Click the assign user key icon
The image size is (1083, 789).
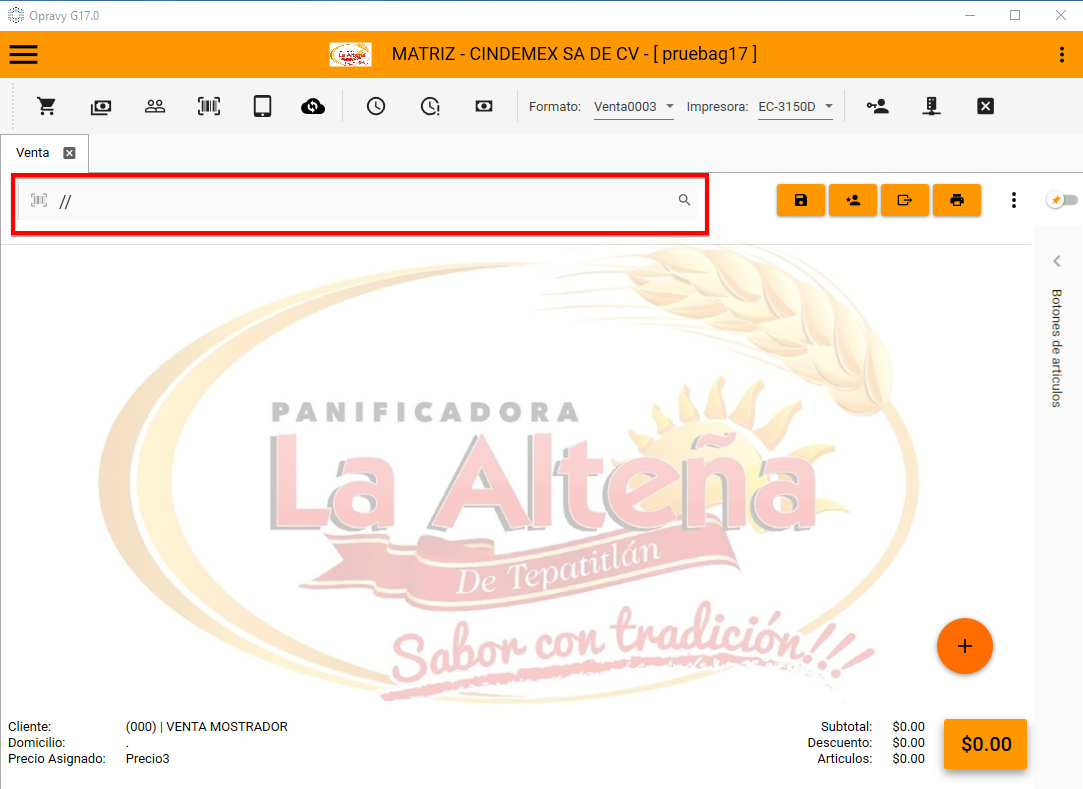click(878, 106)
